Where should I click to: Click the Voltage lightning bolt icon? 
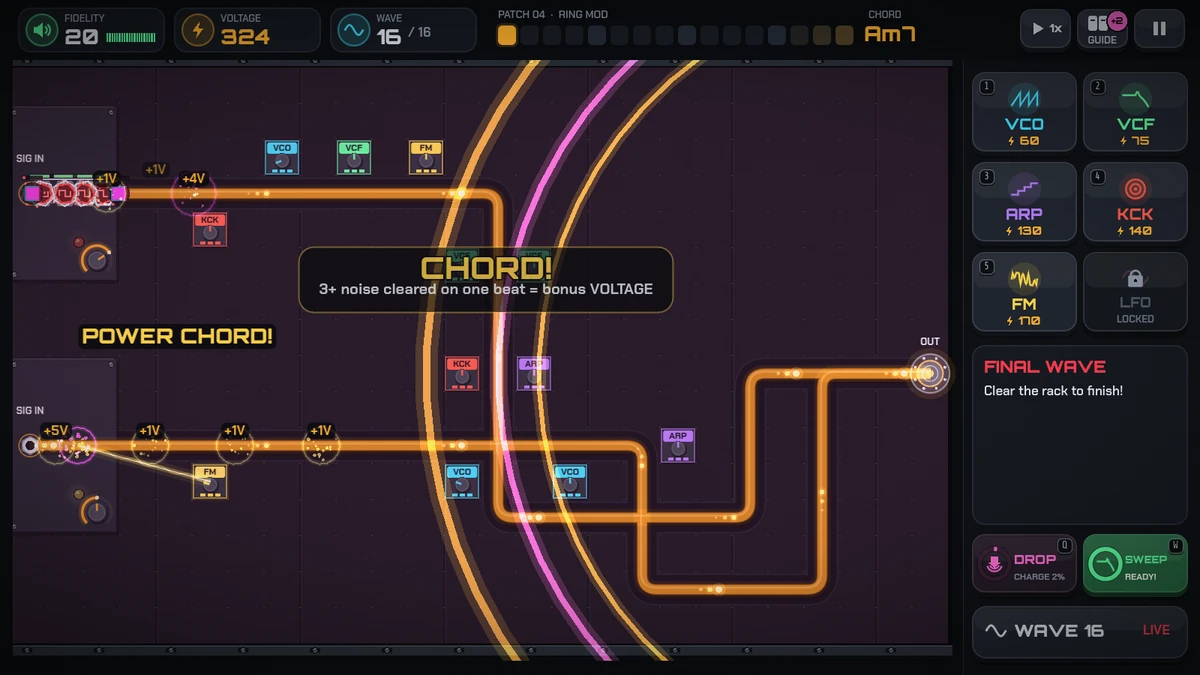[197, 30]
